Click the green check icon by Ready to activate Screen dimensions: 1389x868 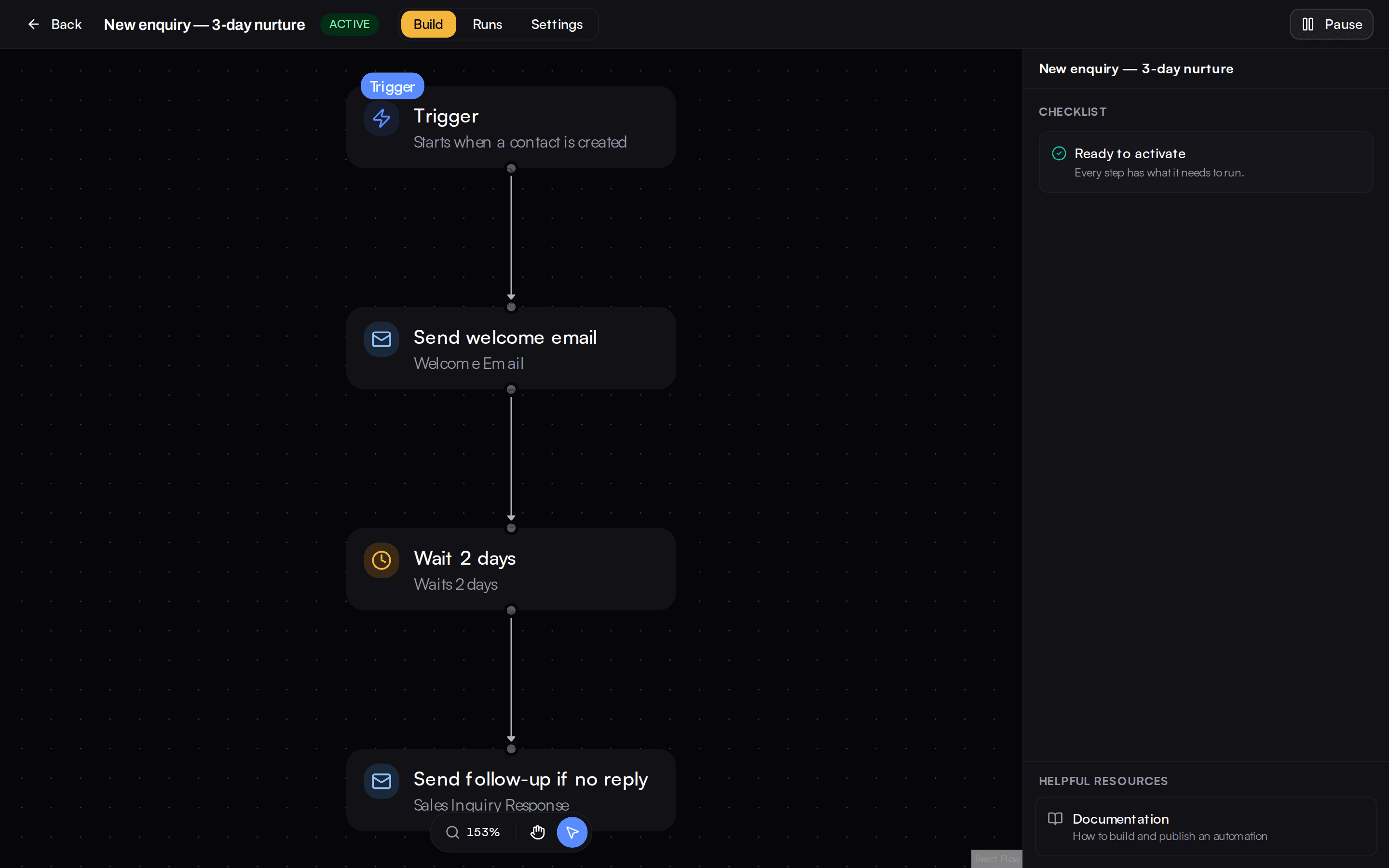tap(1059, 153)
